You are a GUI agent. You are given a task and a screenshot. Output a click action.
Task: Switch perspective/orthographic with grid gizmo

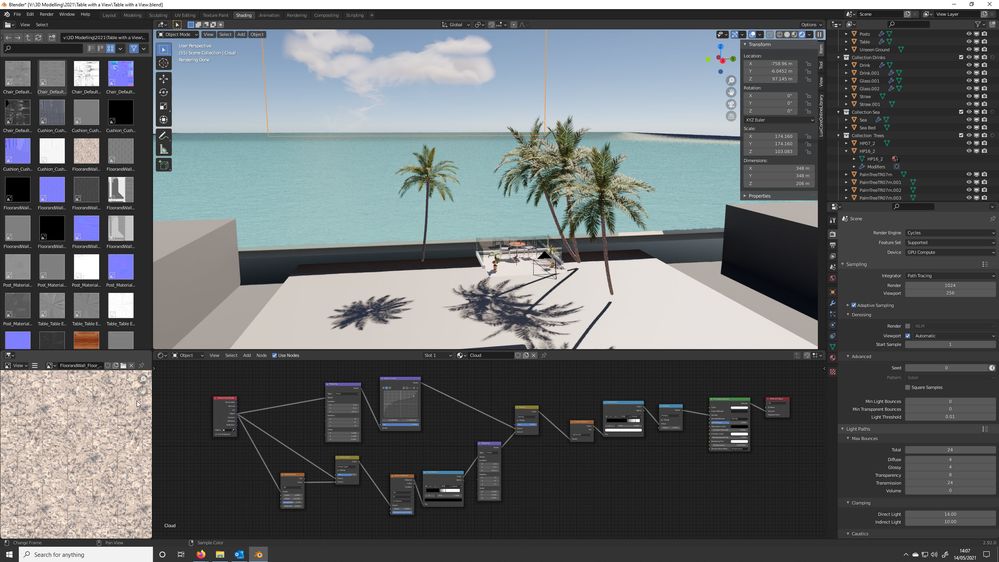[731, 116]
